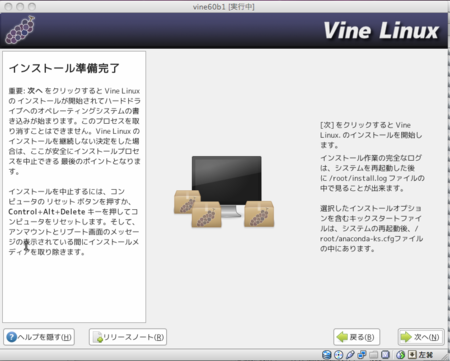The width and height of the screenshot is (450, 361).
Task: Click the window title vine60b1 [実行中]
Action: (224, 7)
